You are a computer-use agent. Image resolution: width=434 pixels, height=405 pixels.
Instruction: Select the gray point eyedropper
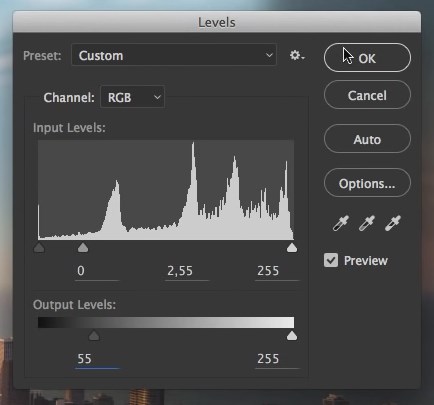(367, 223)
